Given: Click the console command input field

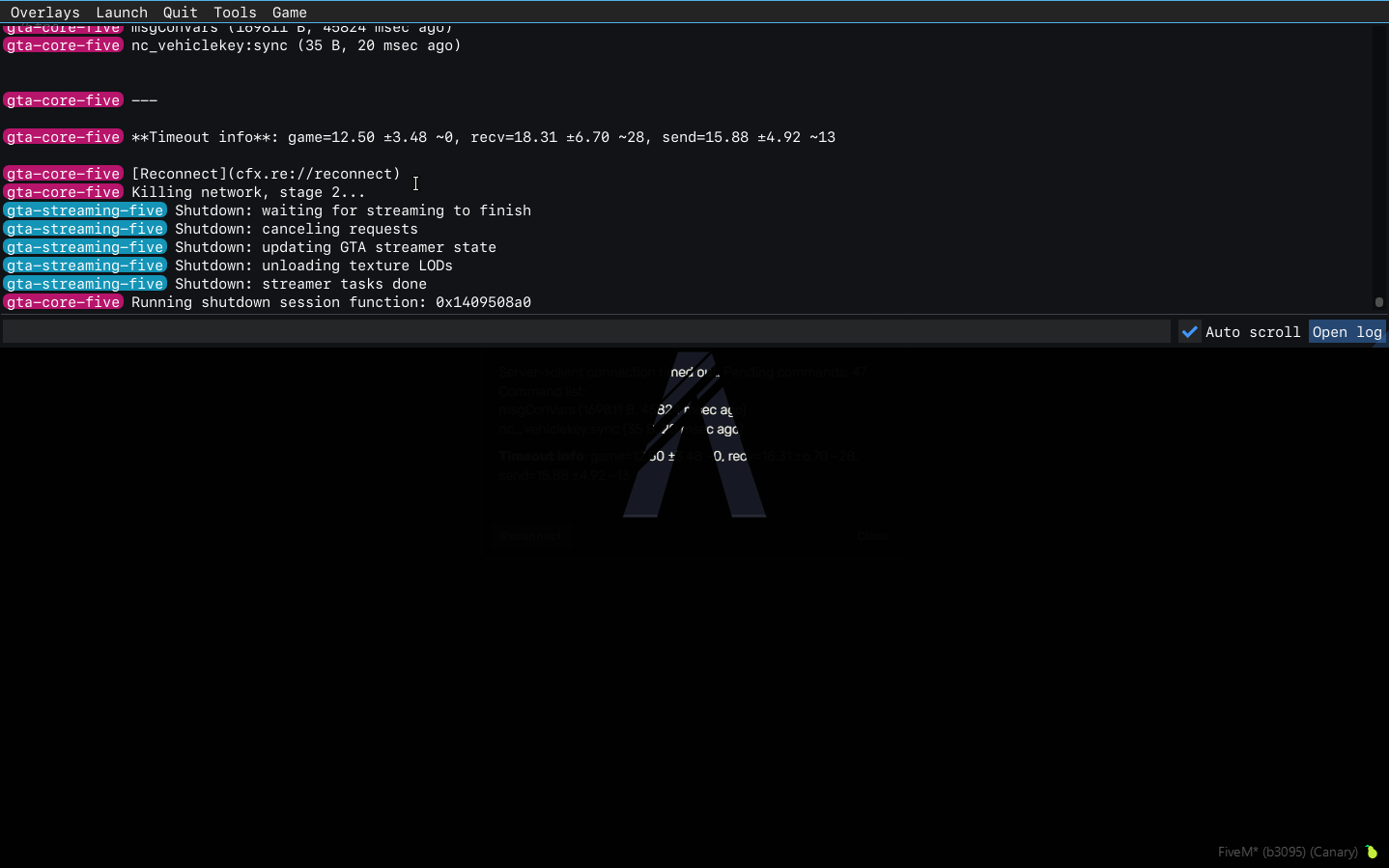Looking at the screenshot, I should pyautogui.click(x=580, y=331).
